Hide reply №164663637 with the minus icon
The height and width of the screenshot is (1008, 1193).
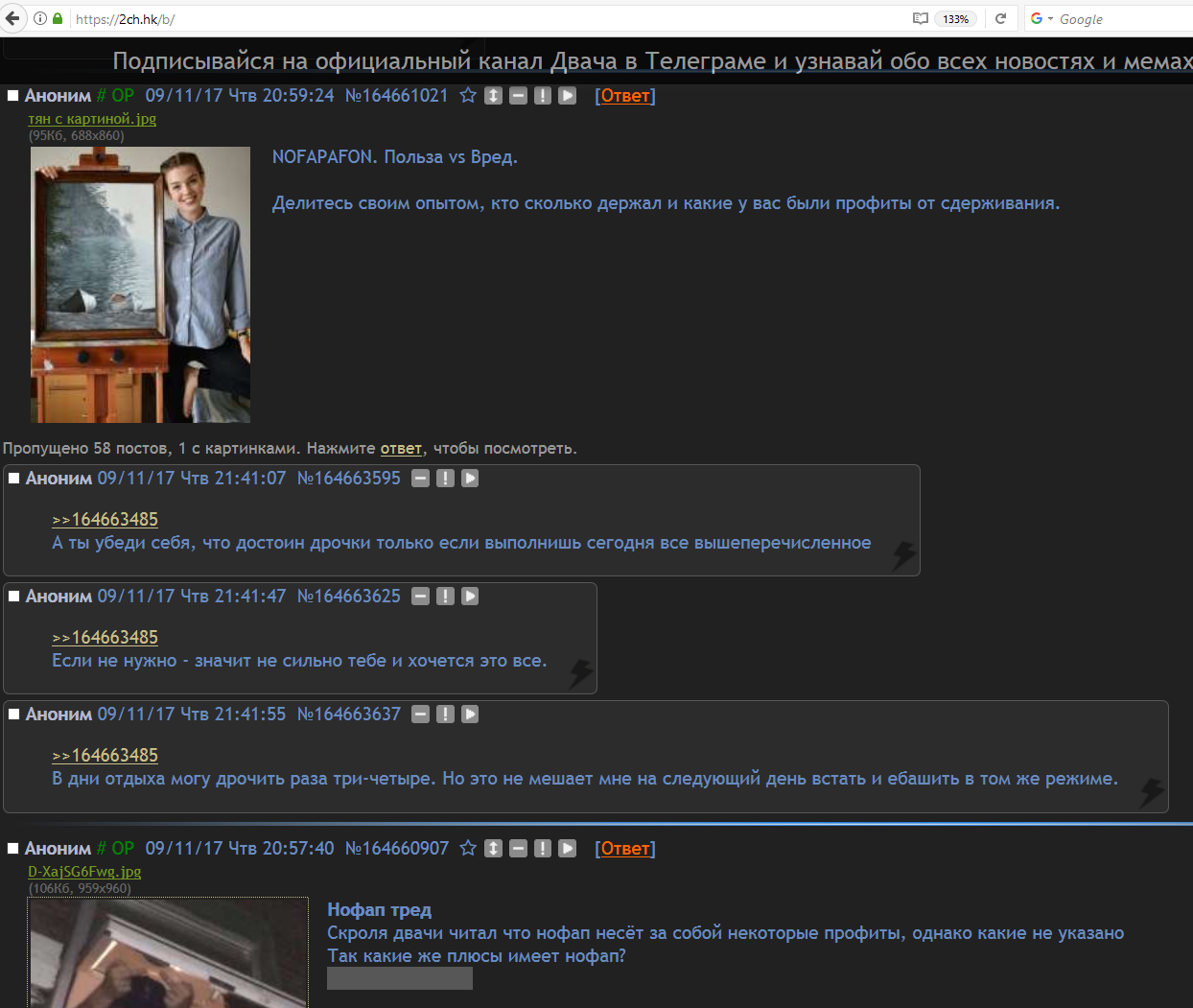click(420, 714)
